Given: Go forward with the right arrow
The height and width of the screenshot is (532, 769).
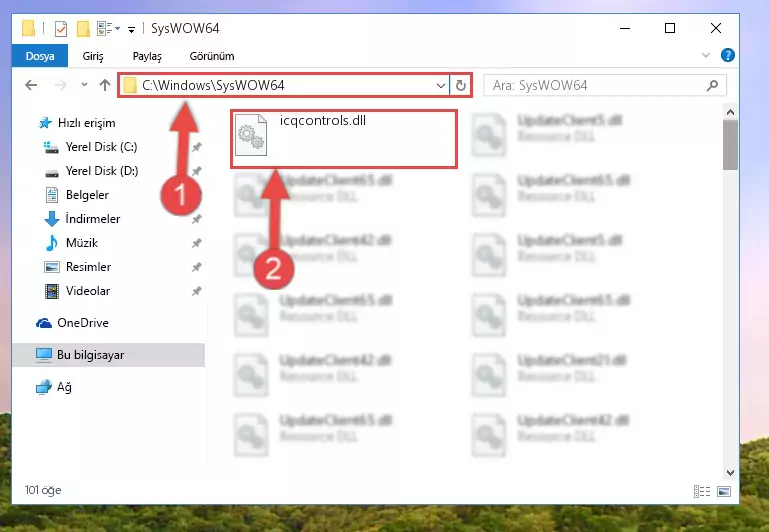Looking at the screenshot, I should (60, 85).
